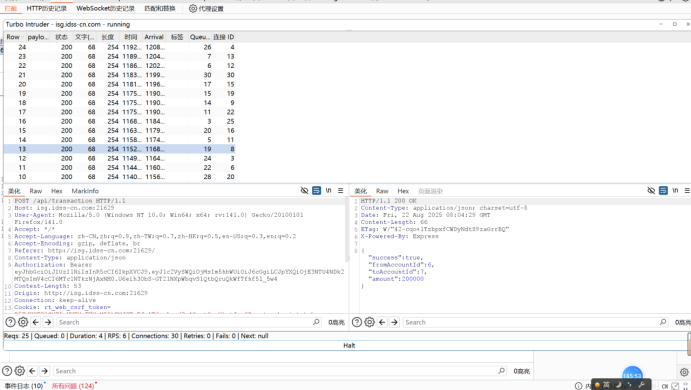Image resolution: width=691 pixels, height=390 pixels.
Task: Select the Raw tab in the response panel
Action: point(382,191)
